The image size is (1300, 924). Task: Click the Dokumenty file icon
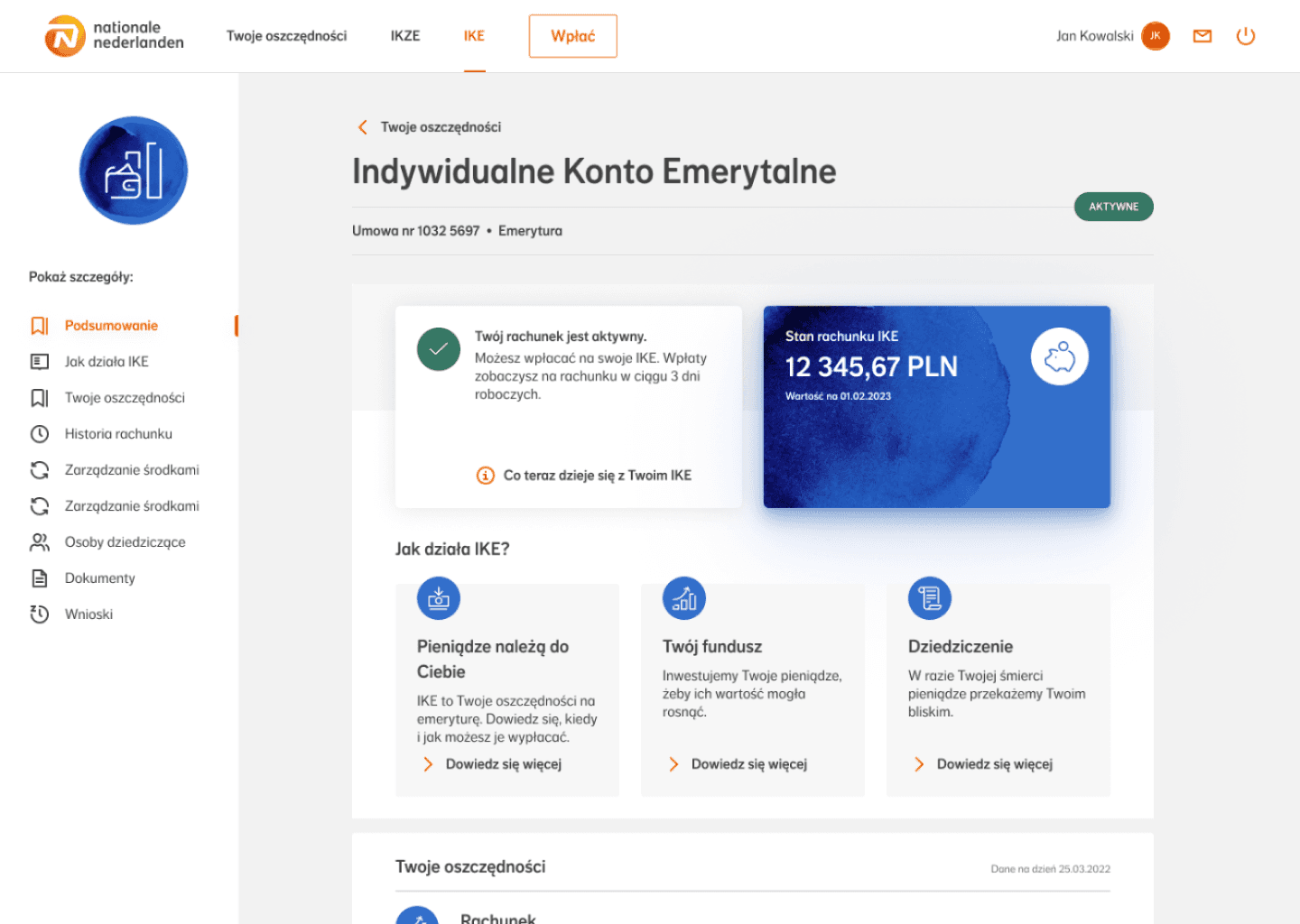[x=40, y=578]
